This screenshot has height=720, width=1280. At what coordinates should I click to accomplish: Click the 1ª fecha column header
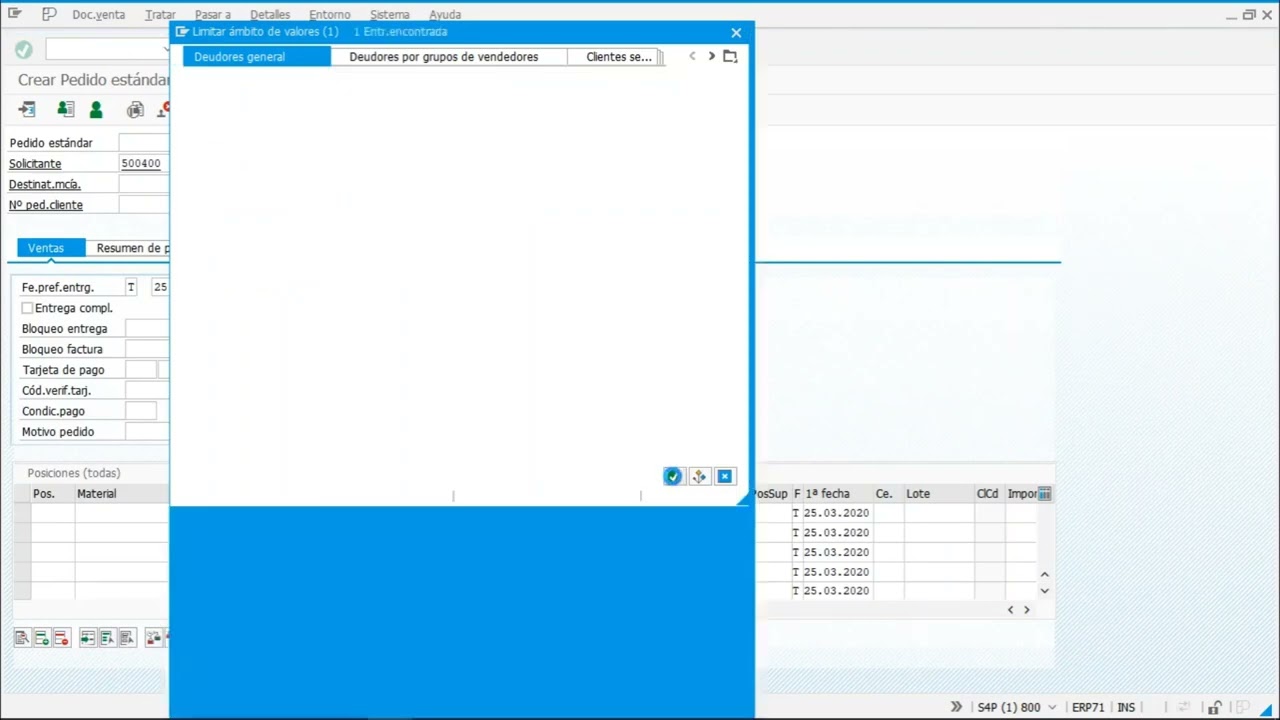[836, 494]
